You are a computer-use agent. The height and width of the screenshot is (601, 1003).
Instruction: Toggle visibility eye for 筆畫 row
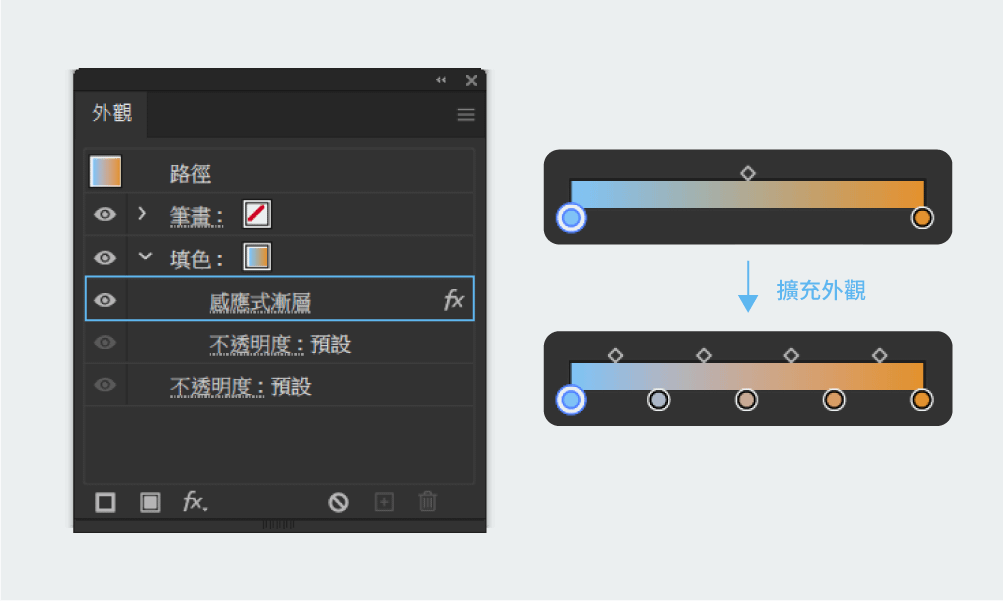click(x=105, y=214)
